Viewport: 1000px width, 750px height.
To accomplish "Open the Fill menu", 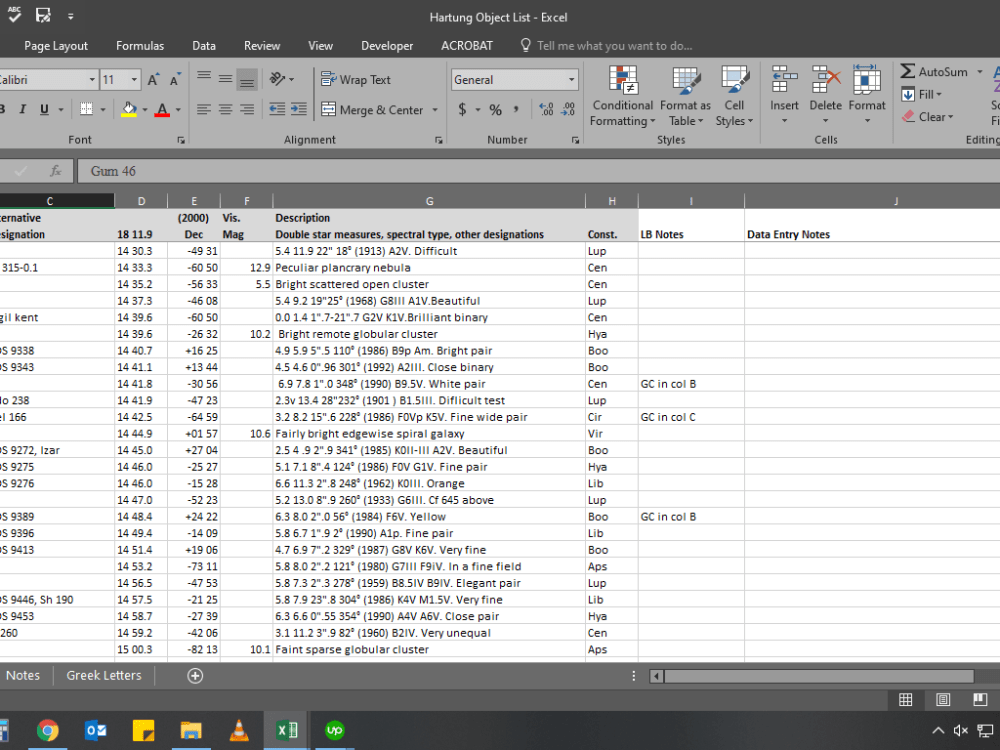I will [922, 94].
